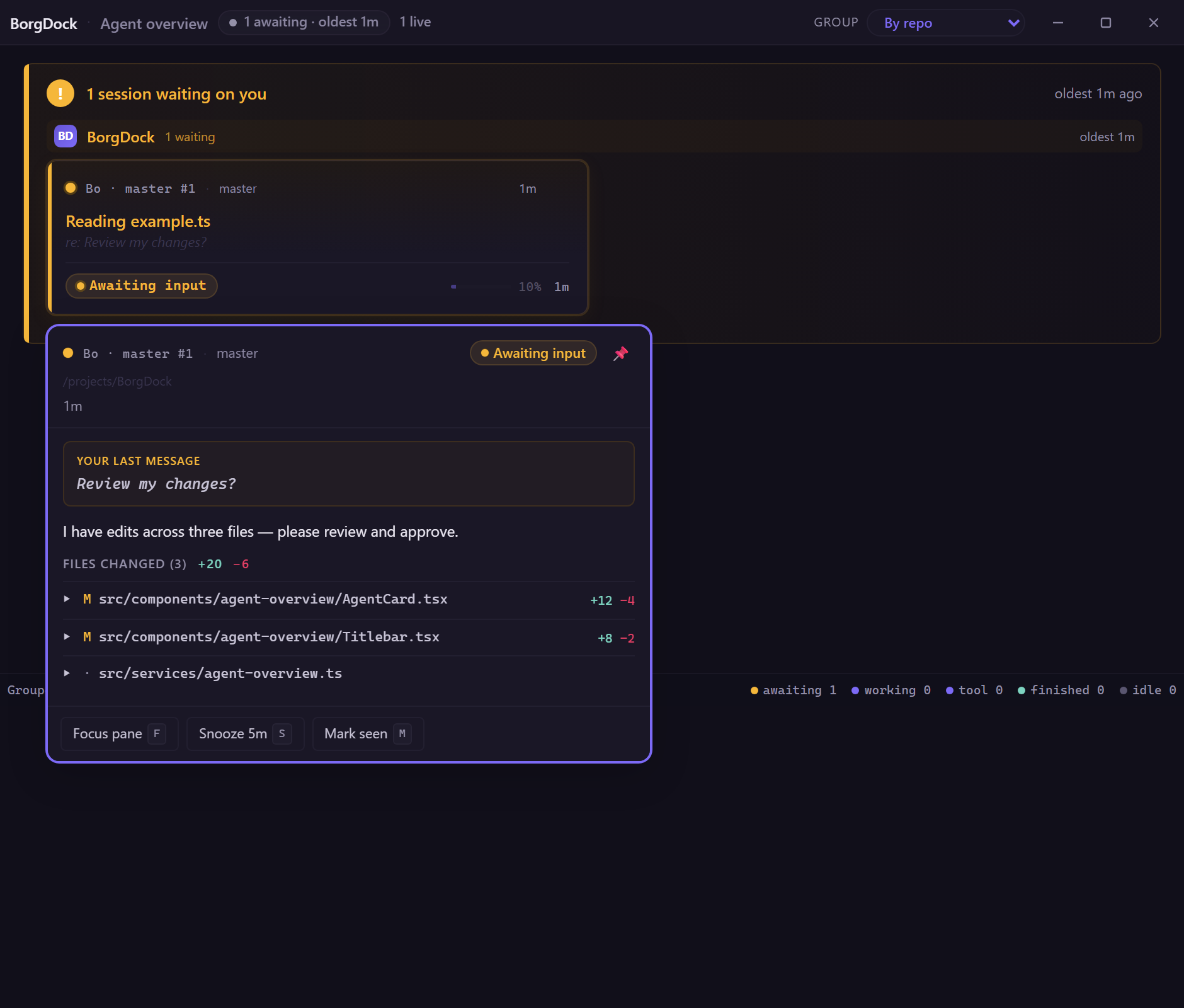
Task: Click the 'awaiting 1' status bar entry
Action: [794, 690]
